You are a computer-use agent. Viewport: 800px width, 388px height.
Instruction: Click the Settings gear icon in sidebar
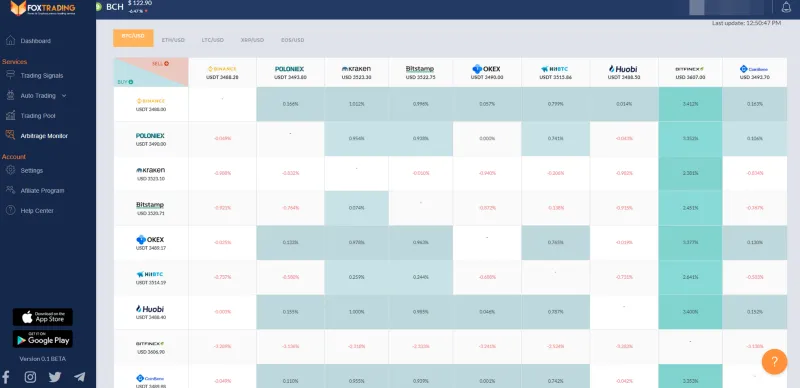10,170
